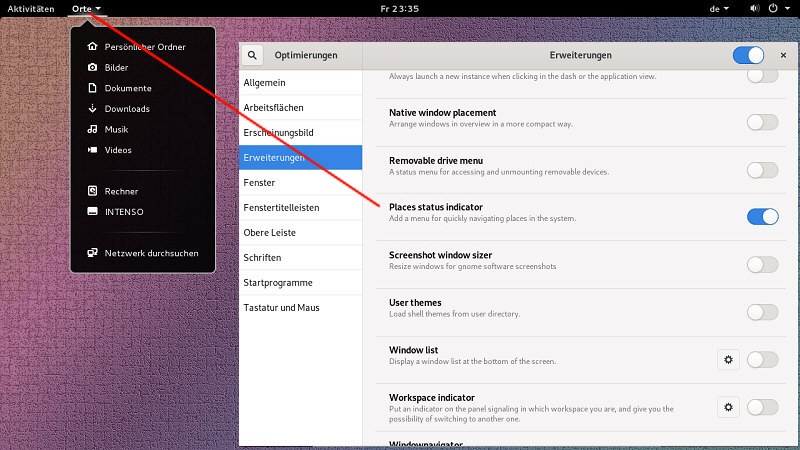Disable the Places status indicator switch

(x=762, y=217)
